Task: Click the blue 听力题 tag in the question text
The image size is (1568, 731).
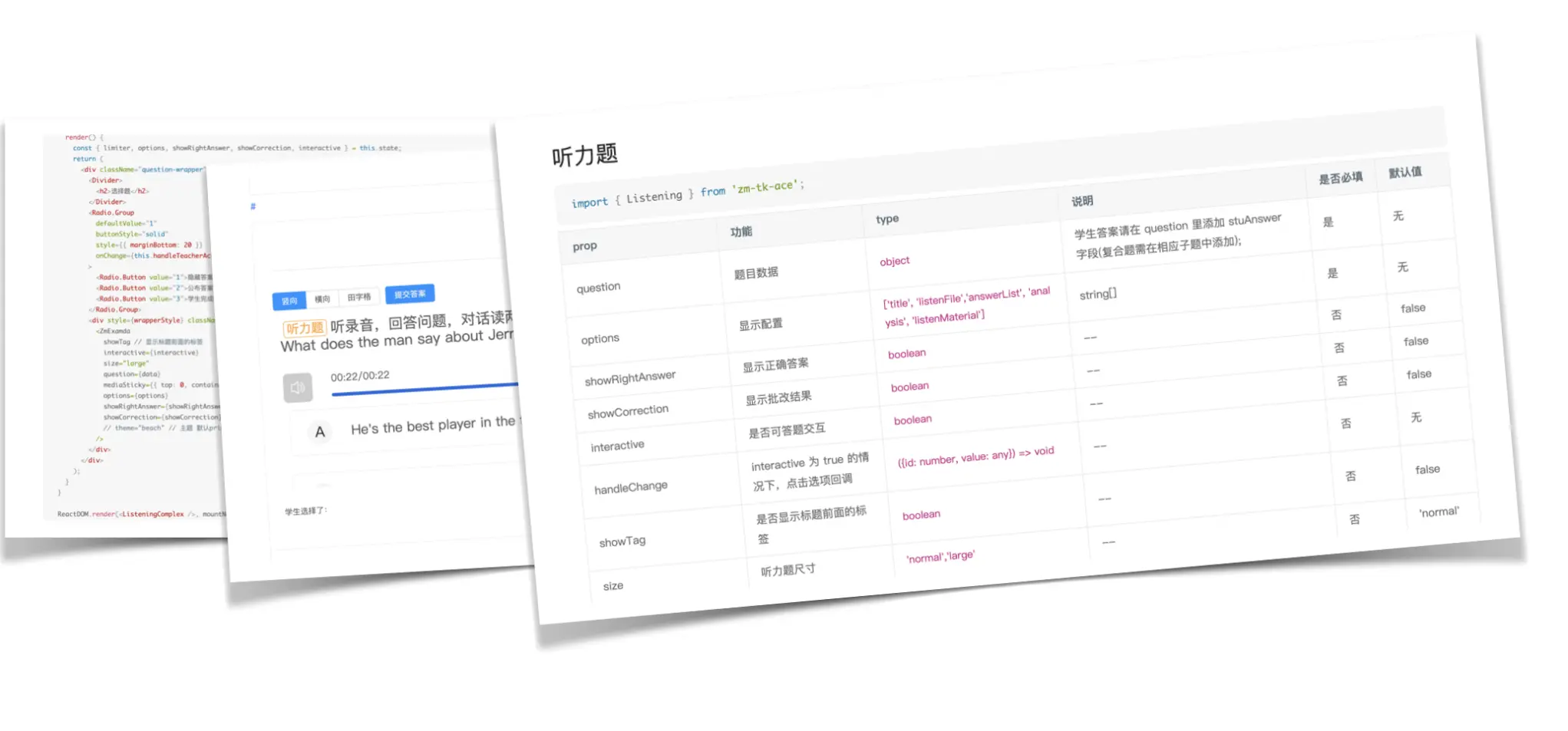Action: (305, 327)
